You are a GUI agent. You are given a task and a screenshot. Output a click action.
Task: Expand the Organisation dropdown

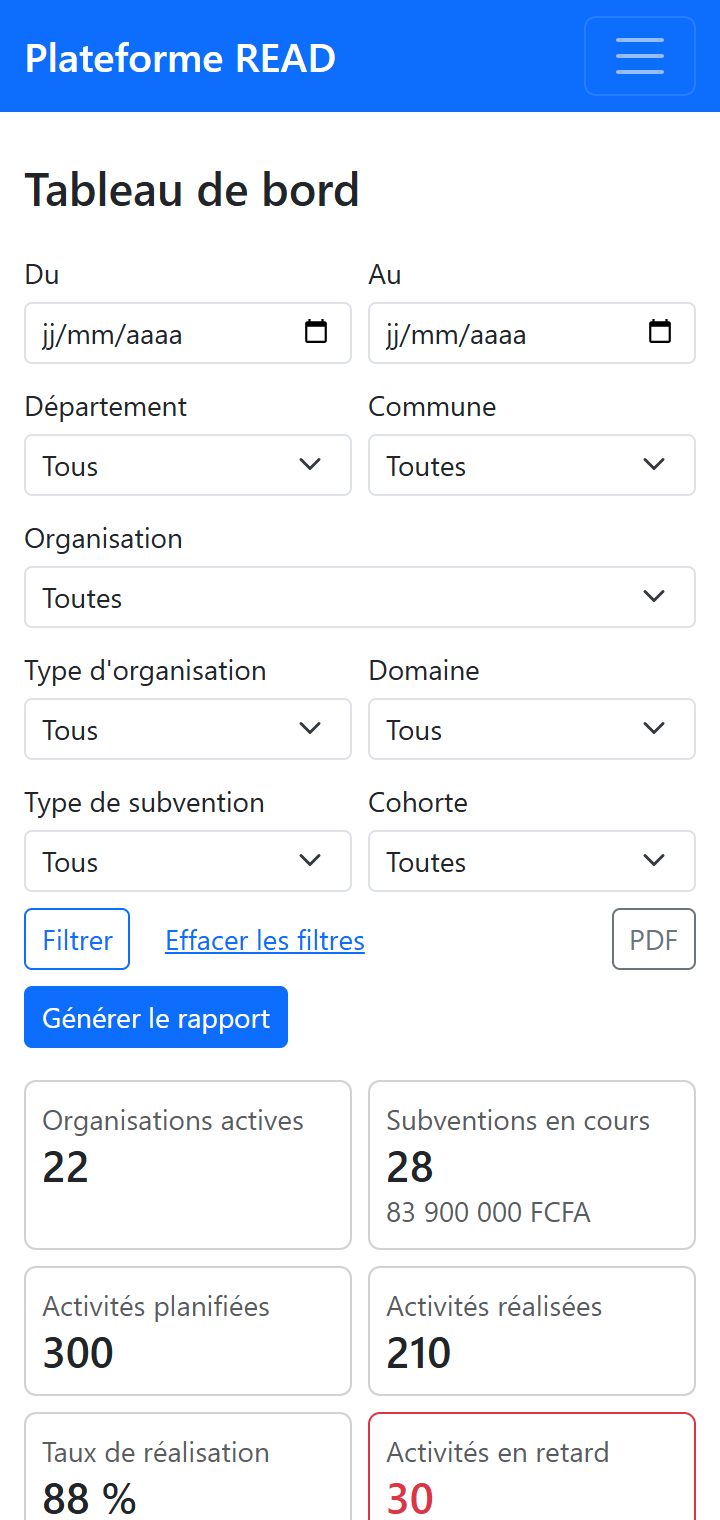tap(360, 597)
